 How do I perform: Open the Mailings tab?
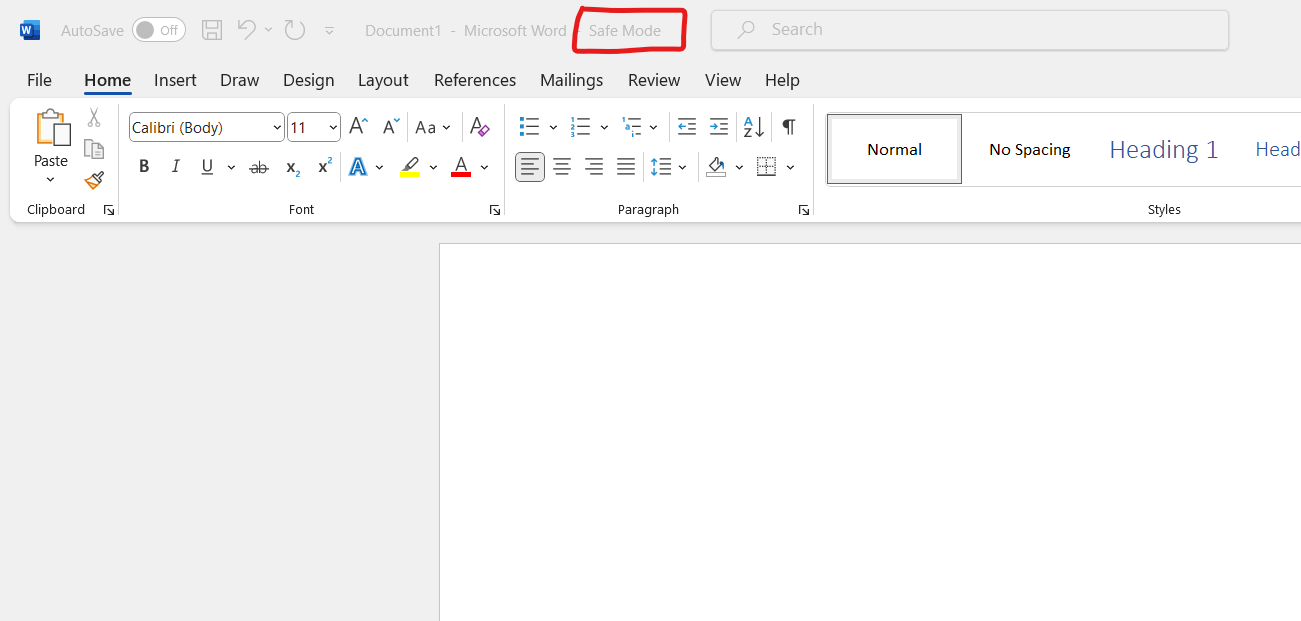coord(572,80)
